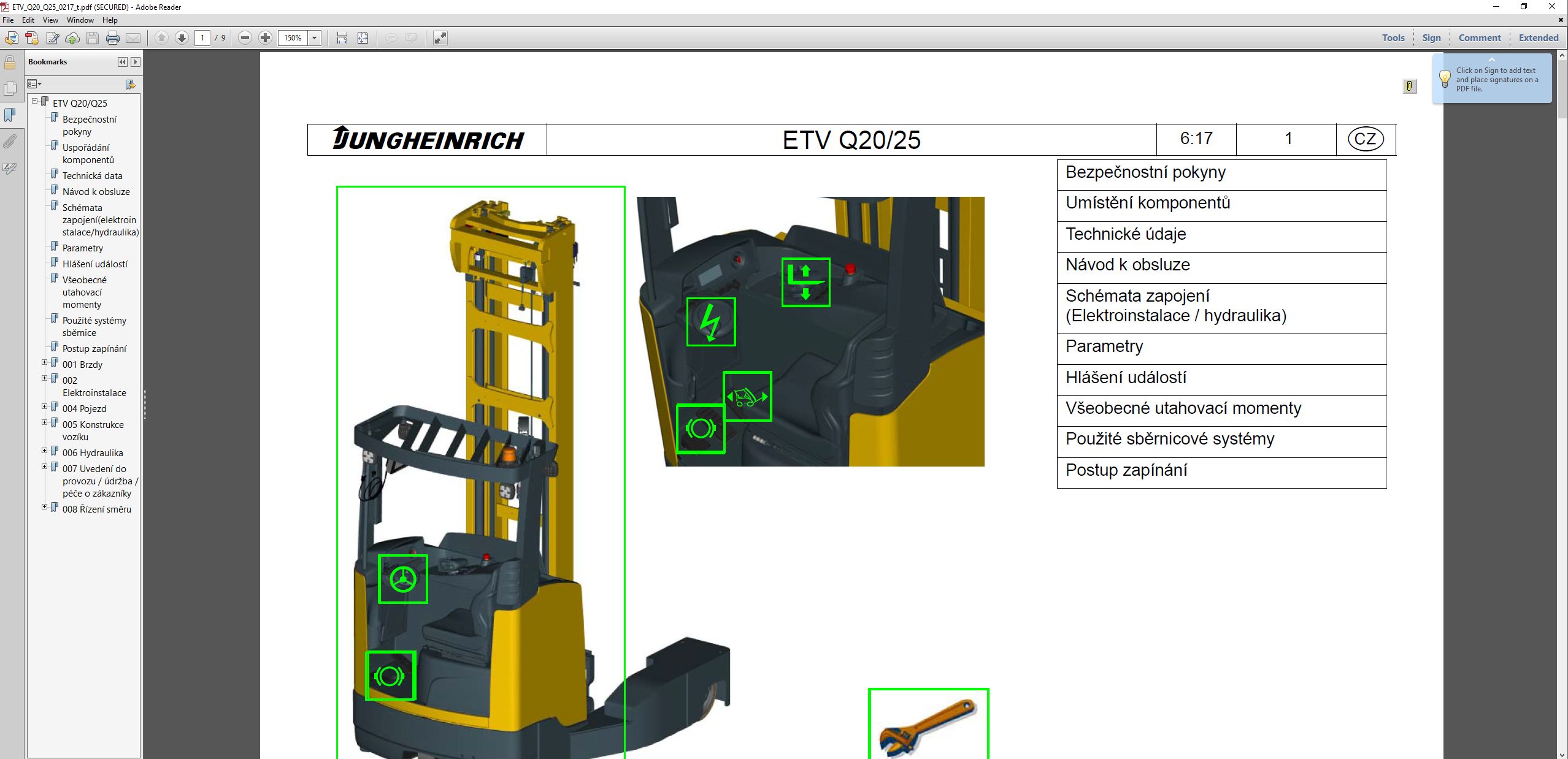Open the Attachments panel paperclip icon
Screen dimensions: 1568x759
9,142
